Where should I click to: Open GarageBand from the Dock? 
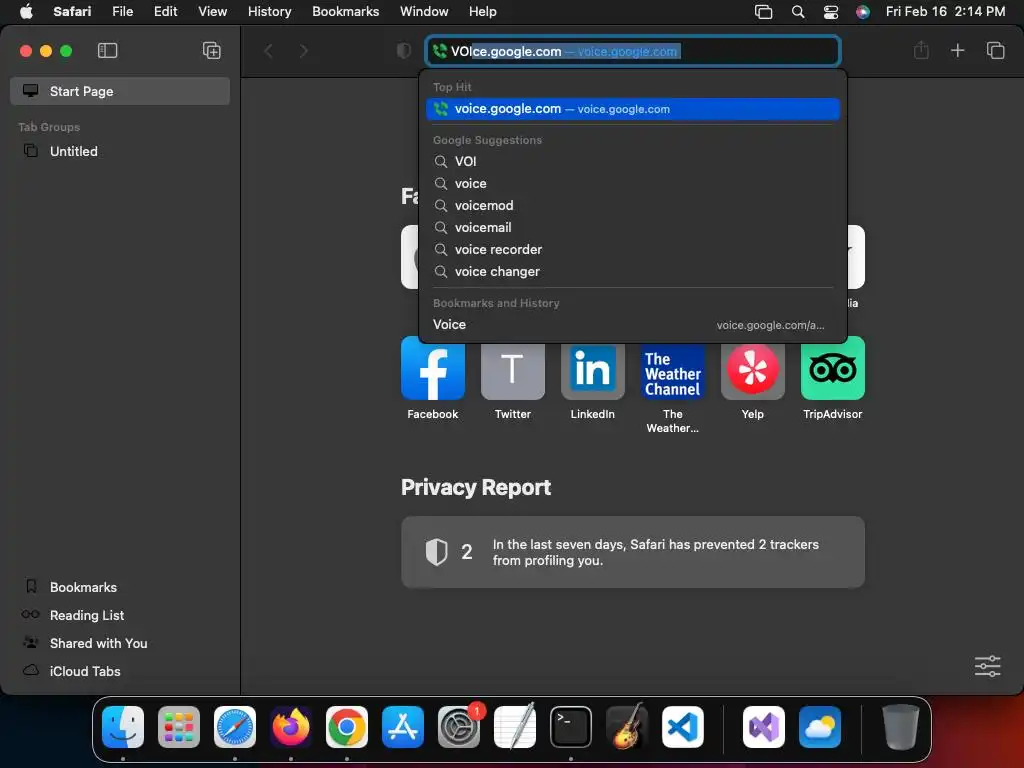[626, 727]
